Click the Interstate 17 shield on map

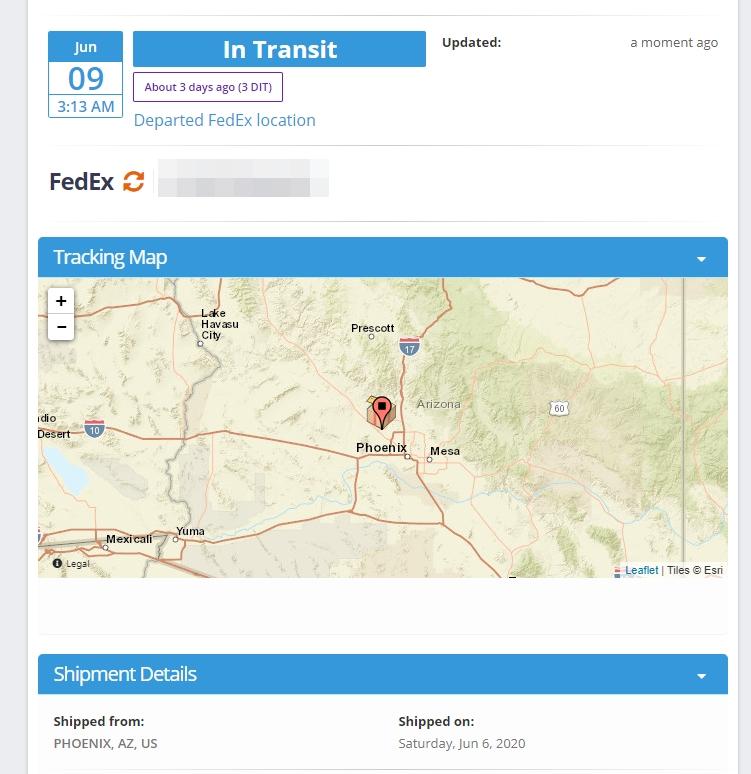(x=409, y=346)
